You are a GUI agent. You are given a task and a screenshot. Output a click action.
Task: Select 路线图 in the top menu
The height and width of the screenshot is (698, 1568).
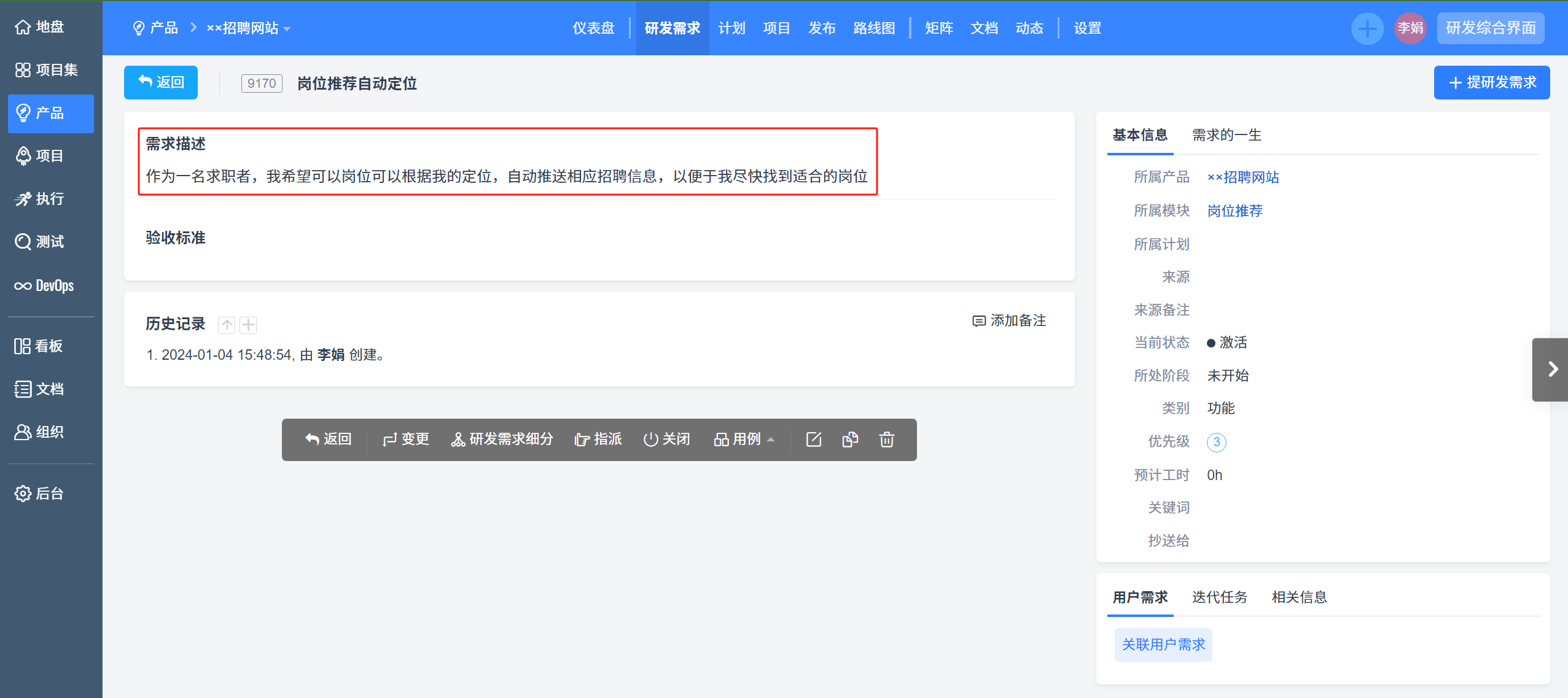[x=873, y=28]
